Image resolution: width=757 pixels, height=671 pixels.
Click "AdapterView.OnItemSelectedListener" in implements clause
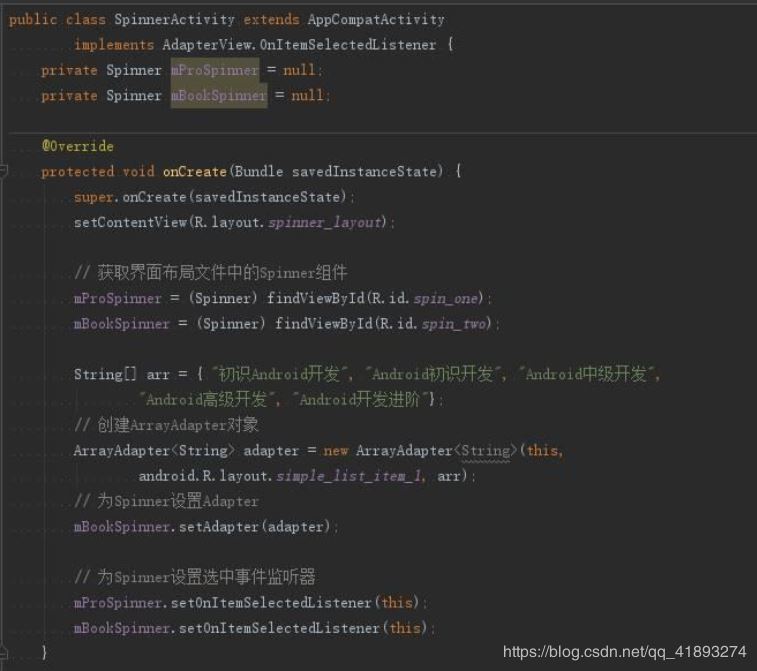pos(299,45)
